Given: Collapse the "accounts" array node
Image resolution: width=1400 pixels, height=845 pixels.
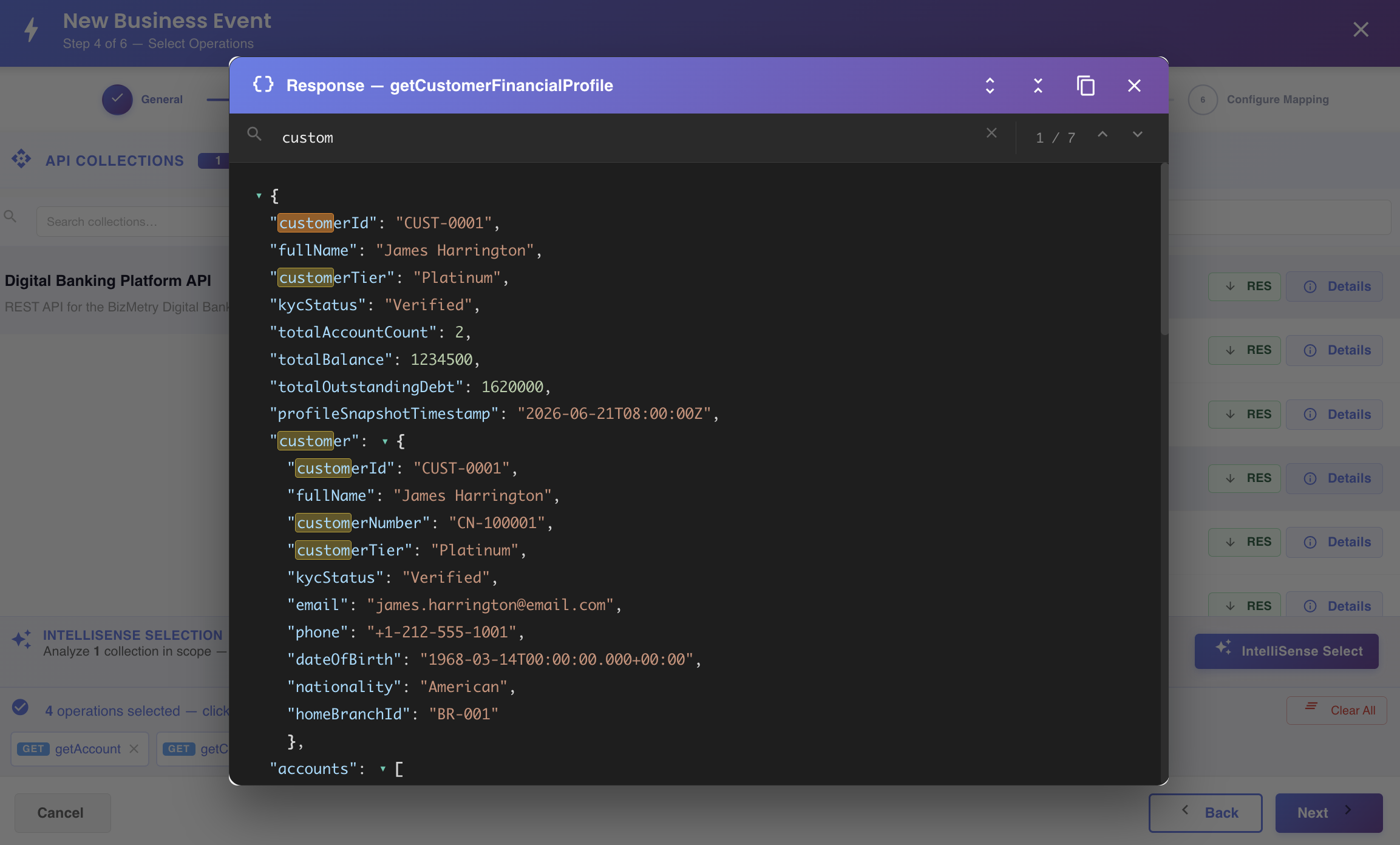Looking at the screenshot, I should (383, 769).
